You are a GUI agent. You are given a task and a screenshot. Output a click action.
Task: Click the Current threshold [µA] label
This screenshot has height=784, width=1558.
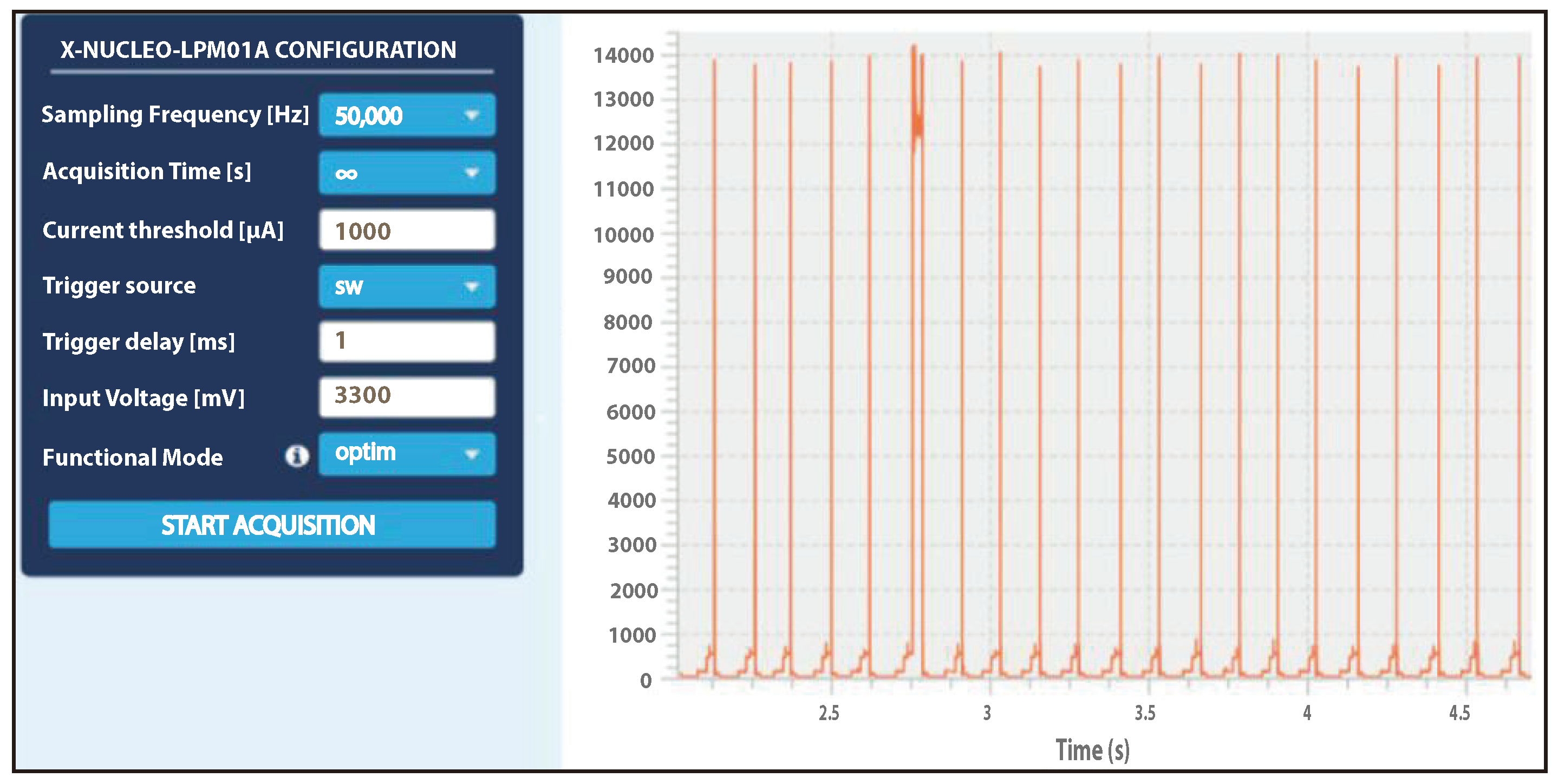(162, 230)
